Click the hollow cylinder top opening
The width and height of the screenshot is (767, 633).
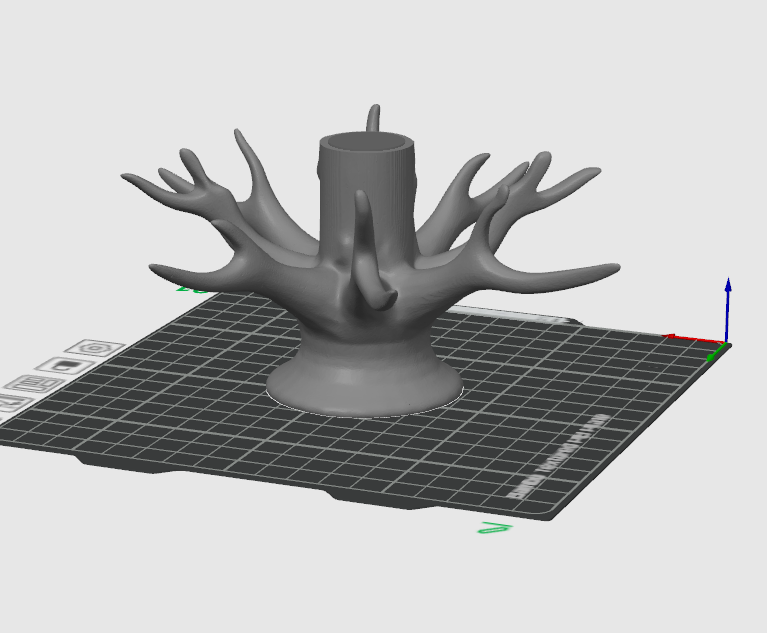(x=366, y=143)
